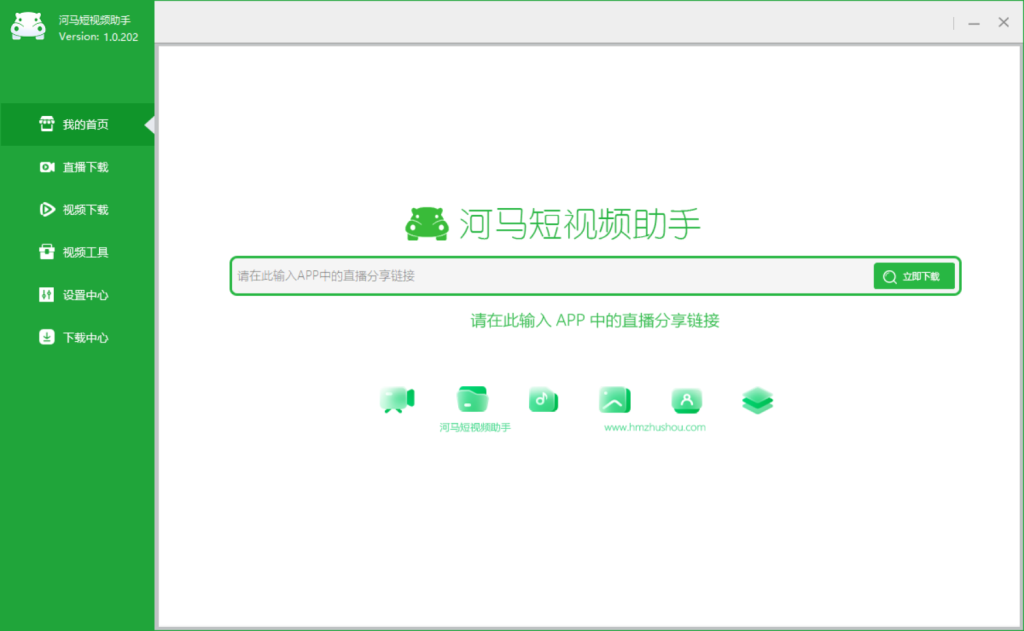Click the hippo logo in the top-left corner

28,26
